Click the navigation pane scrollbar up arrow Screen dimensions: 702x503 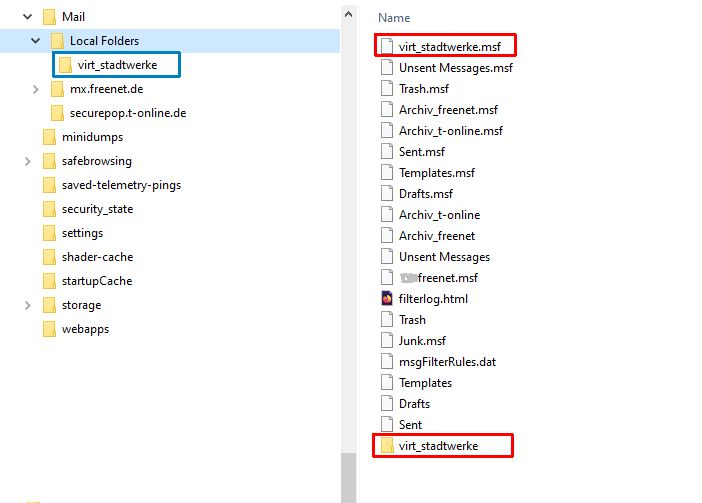[x=348, y=14]
